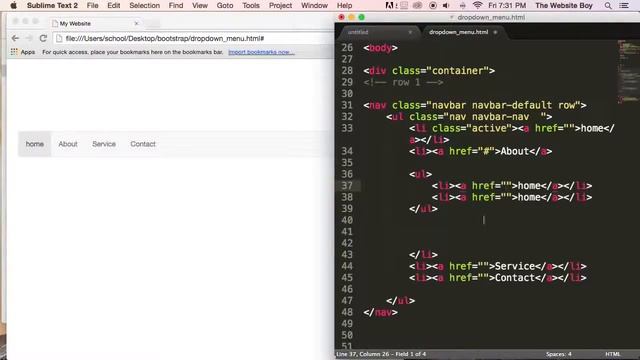This screenshot has height=360, width=640.
Task: Open the Help menu
Action: pyautogui.click(x=344, y=5)
